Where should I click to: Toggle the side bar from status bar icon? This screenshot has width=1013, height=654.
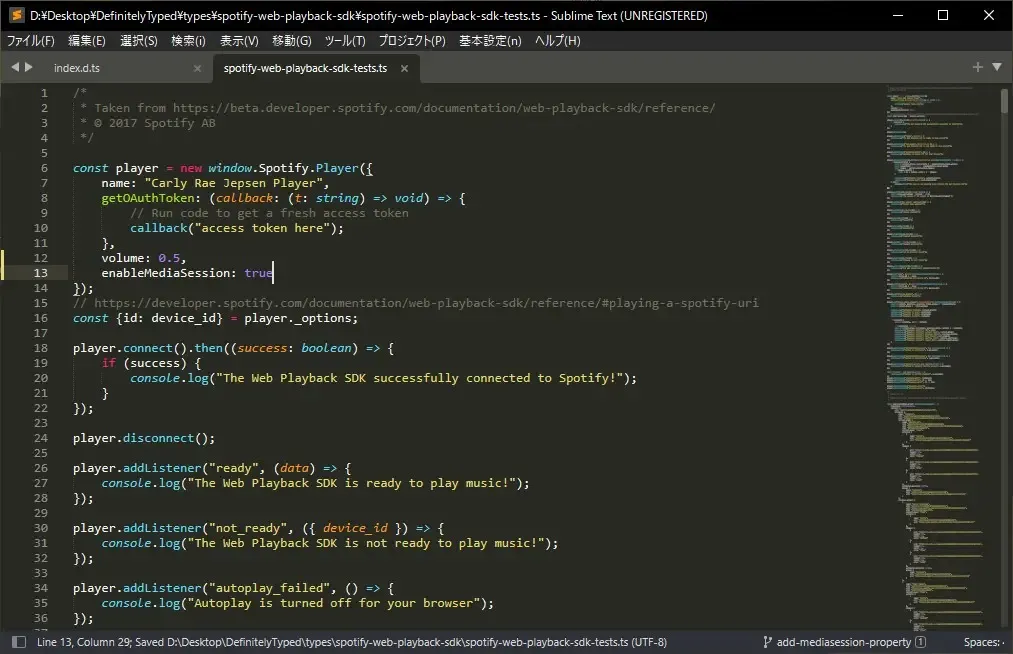[19, 642]
